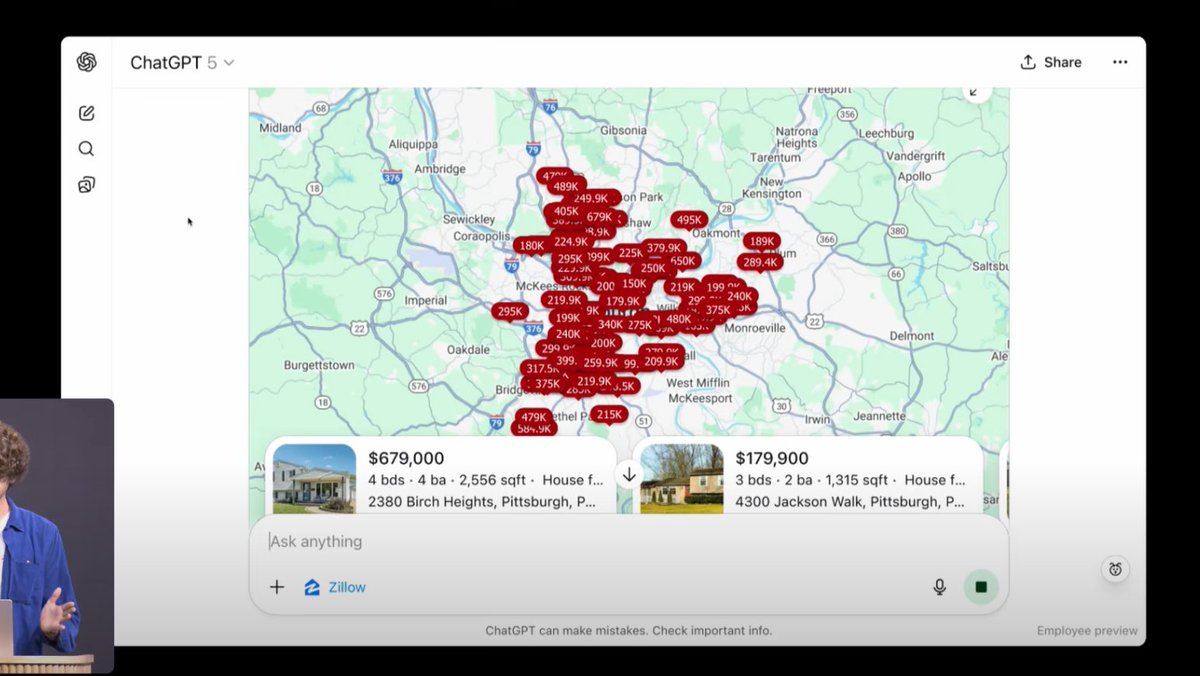Click the ChatGPT logo icon
This screenshot has width=1200, height=676.
coord(87,62)
